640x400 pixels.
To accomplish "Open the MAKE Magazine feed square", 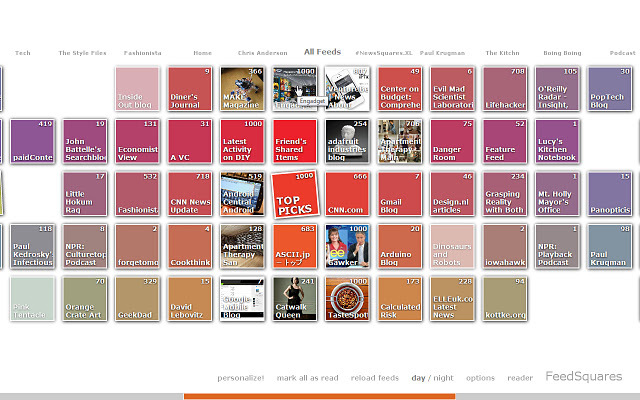I will click(x=242, y=89).
